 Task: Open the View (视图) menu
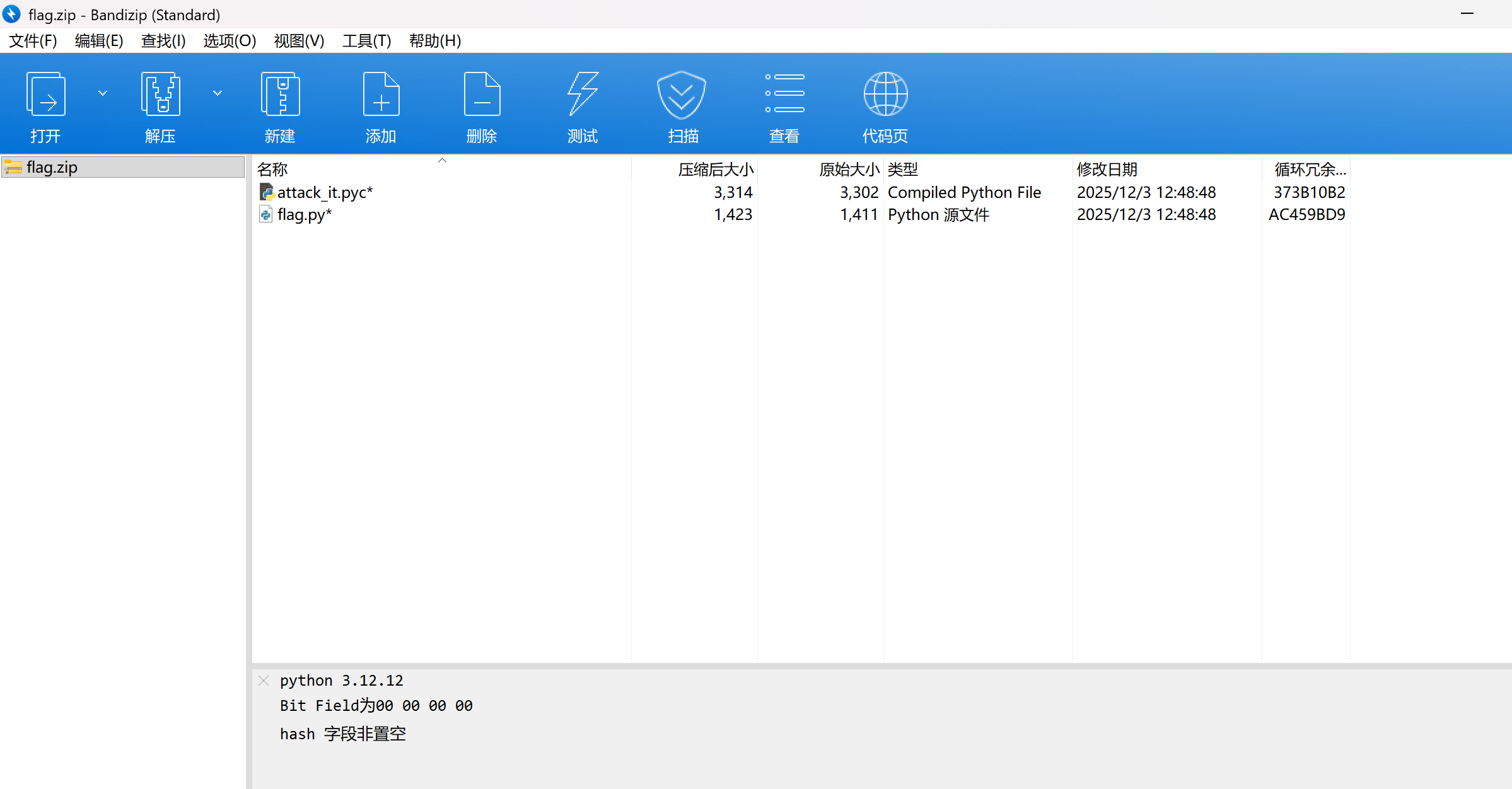pos(299,41)
